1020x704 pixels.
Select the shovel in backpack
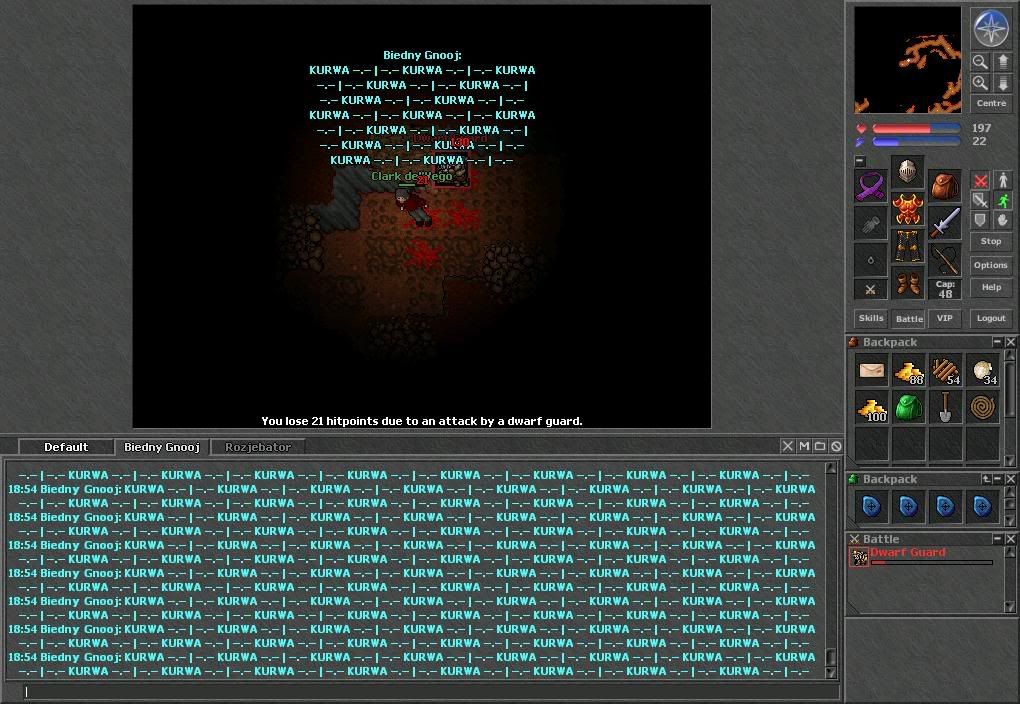tap(945, 408)
